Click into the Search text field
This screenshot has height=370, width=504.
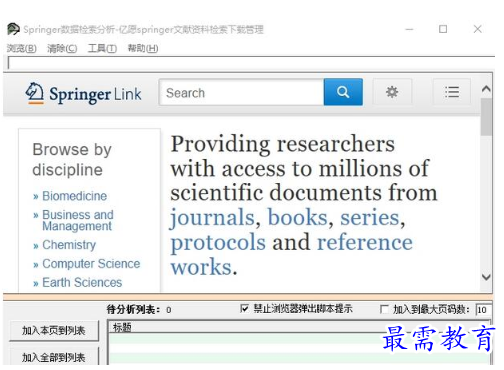242,93
